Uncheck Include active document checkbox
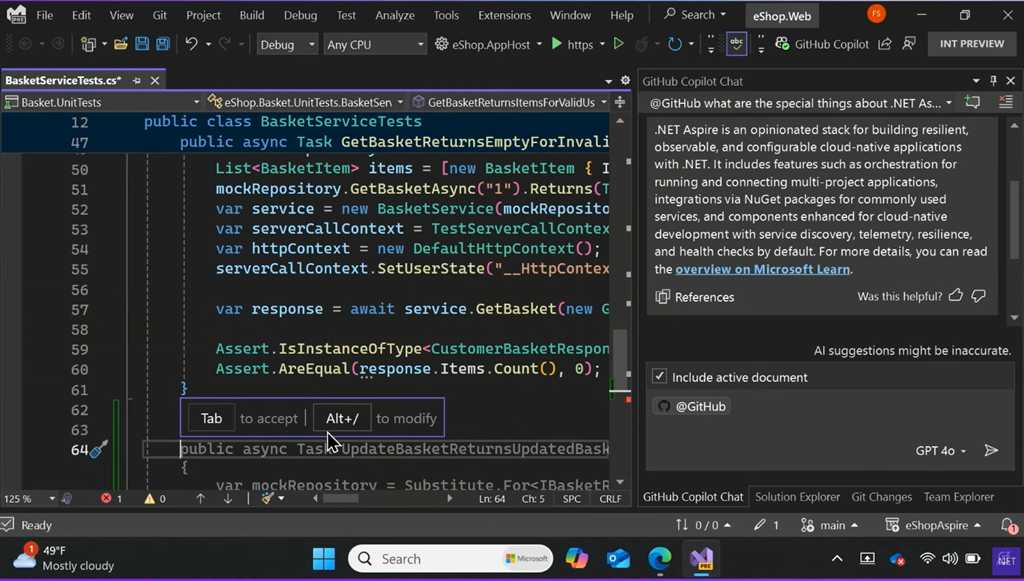The height and width of the screenshot is (581, 1024). click(659, 377)
